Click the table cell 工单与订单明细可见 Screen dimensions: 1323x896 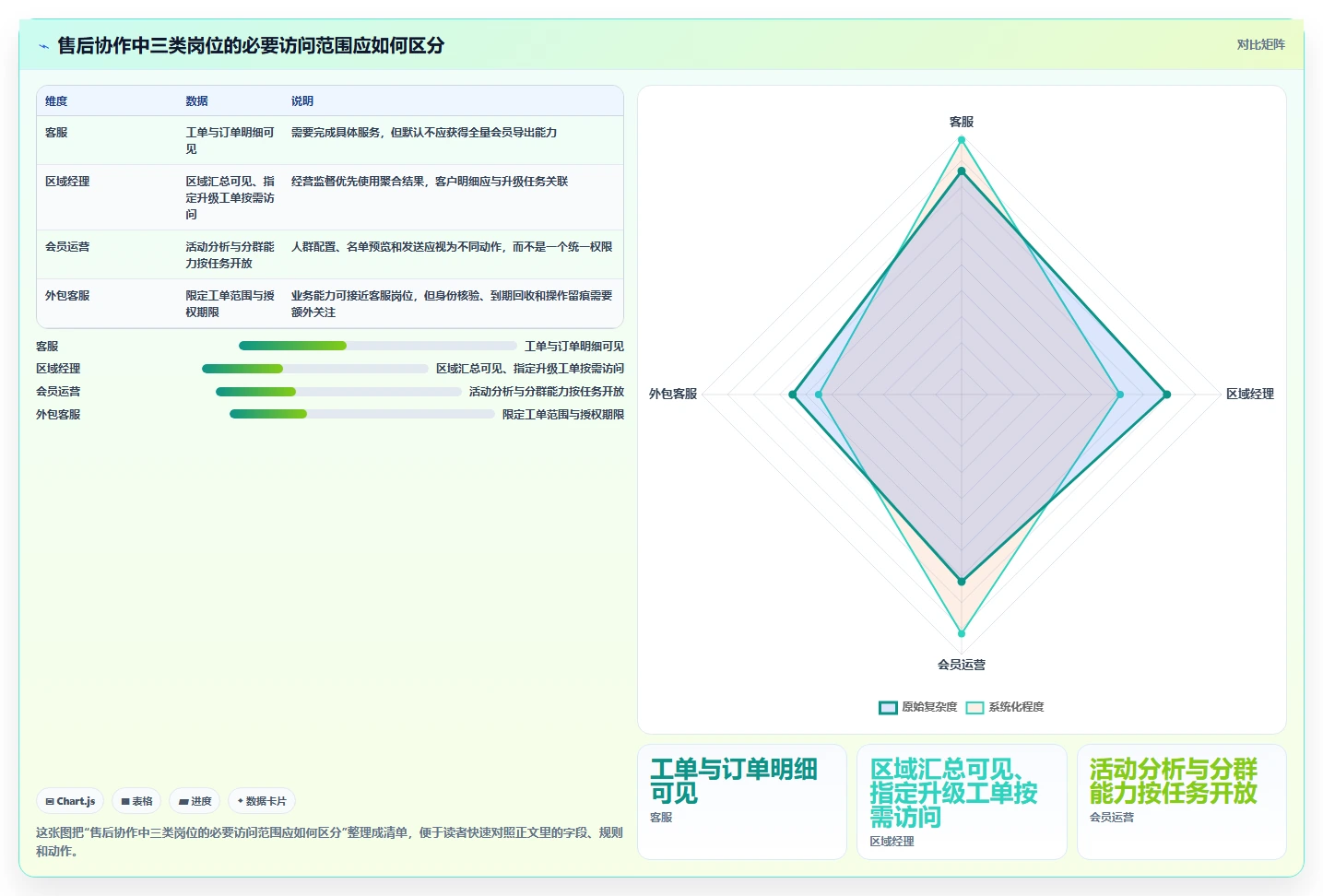coord(230,141)
